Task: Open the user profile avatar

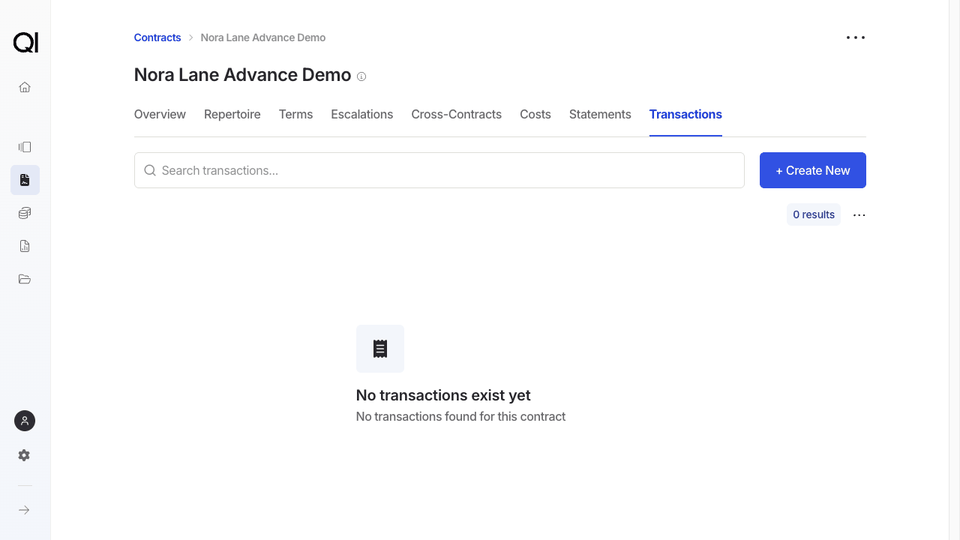Action: click(x=24, y=421)
